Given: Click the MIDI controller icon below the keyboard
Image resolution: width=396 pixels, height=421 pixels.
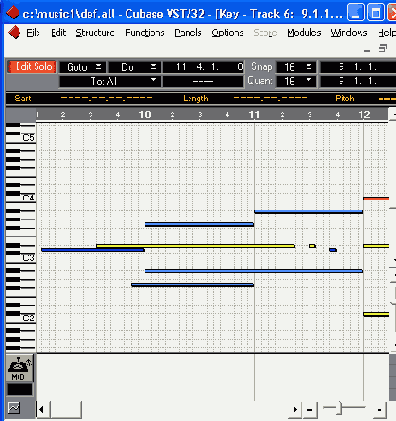Looking at the screenshot, I should click(x=20, y=368).
